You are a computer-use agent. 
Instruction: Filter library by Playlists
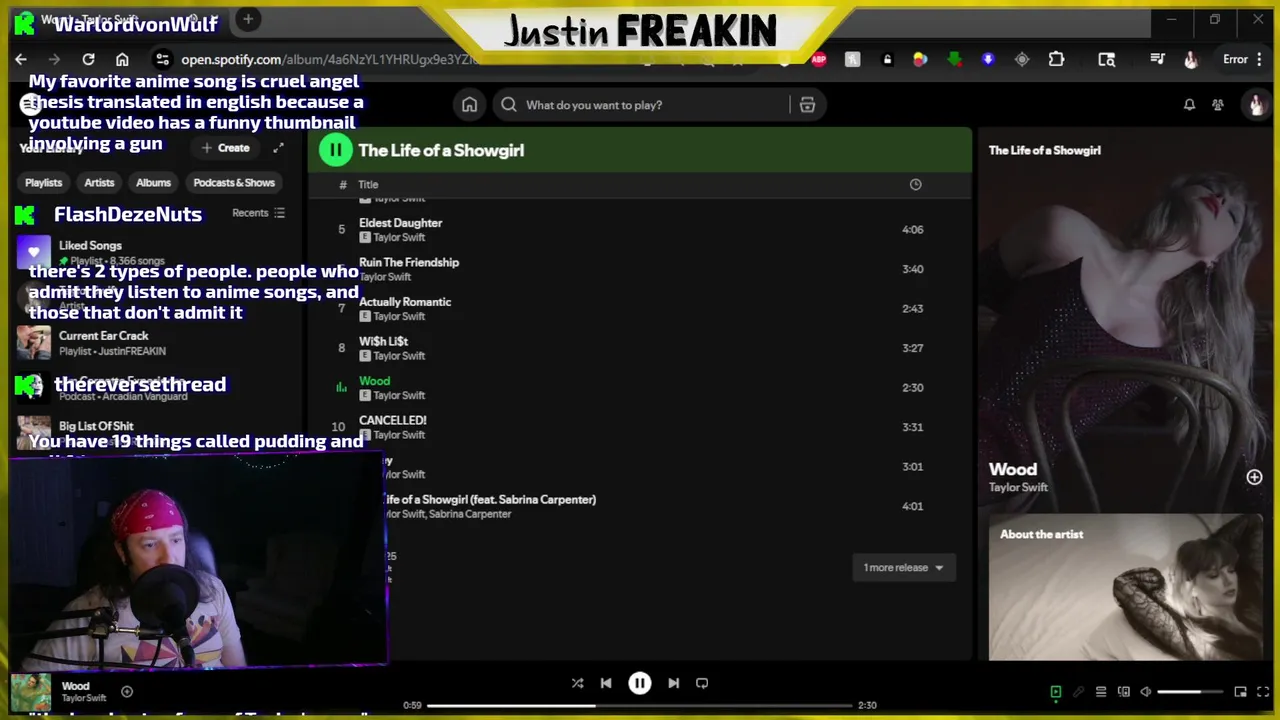point(43,183)
